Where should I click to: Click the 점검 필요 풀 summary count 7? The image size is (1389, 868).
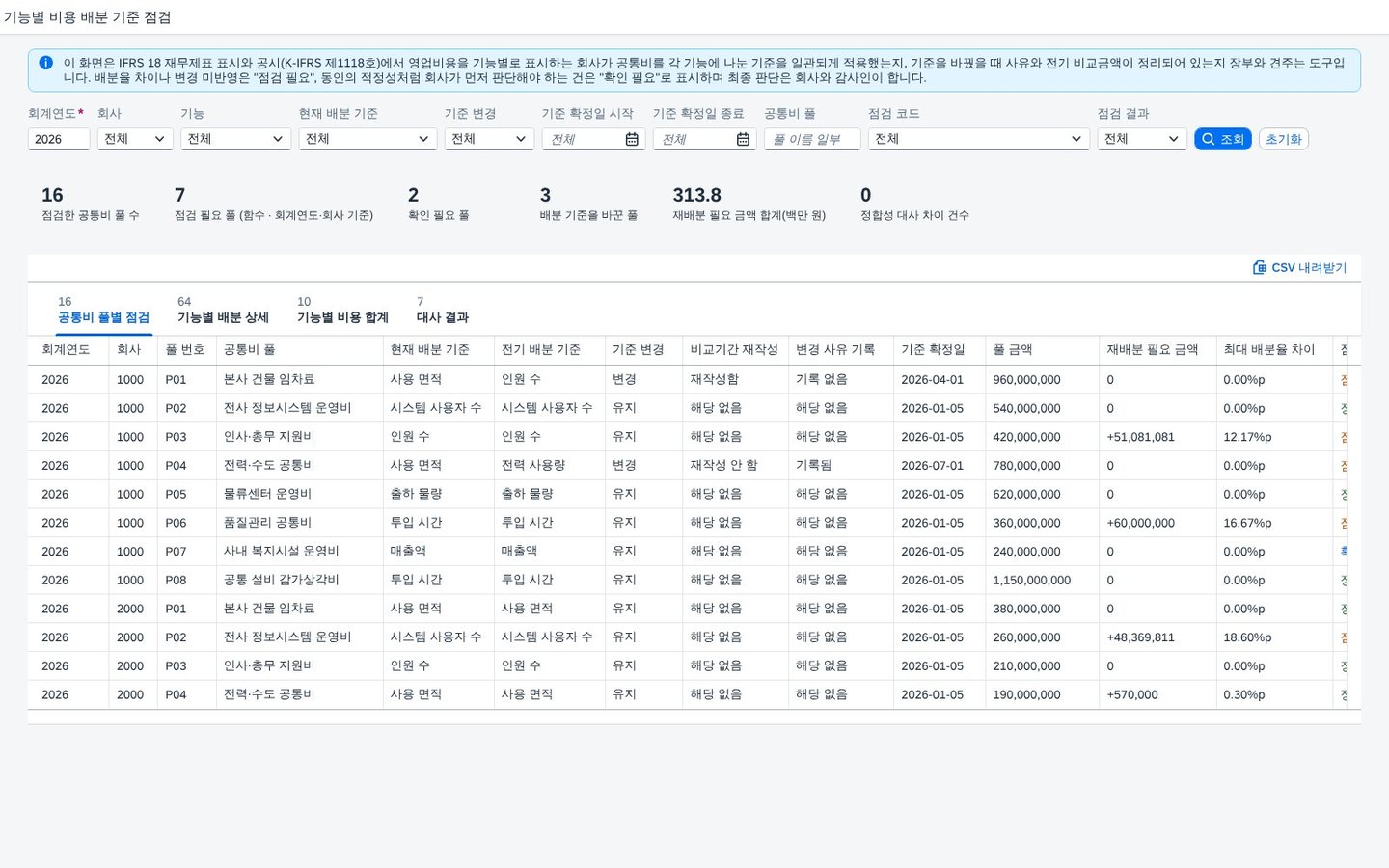179,195
